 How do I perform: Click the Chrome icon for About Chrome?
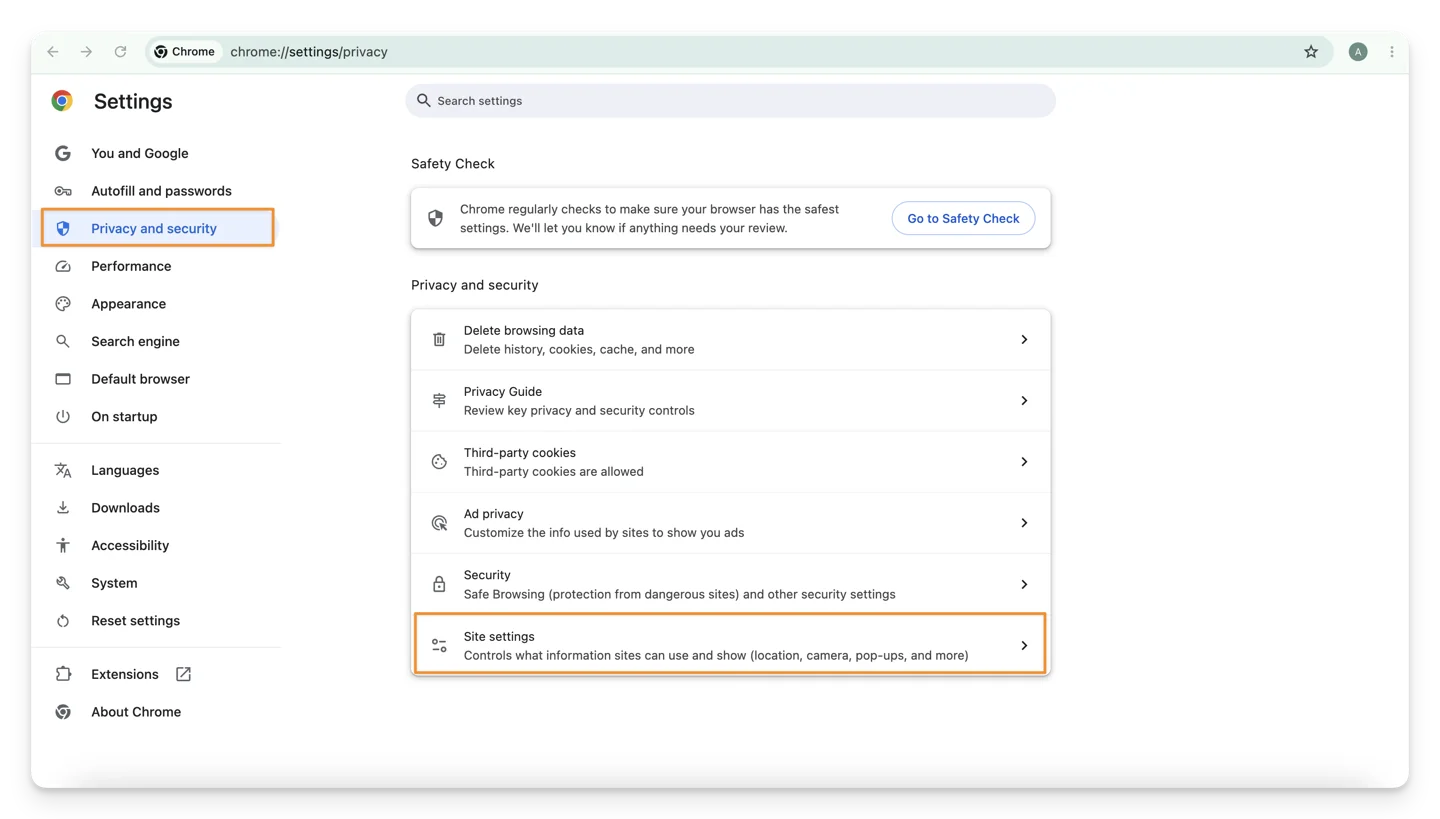pyautogui.click(x=63, y=712)
